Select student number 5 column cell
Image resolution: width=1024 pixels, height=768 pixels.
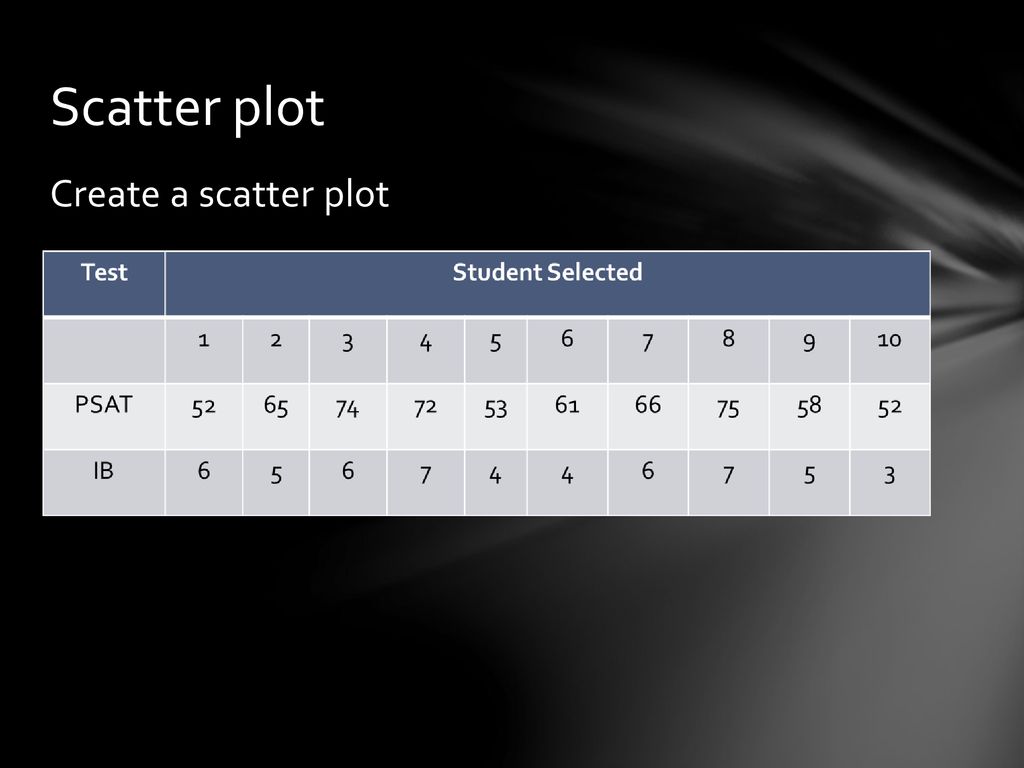coord(495,343)
